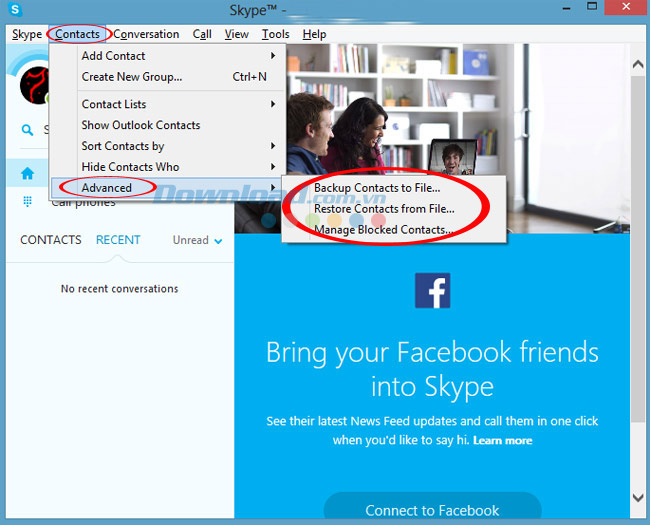This screenshot has width=650, height=525.
Task: Open the View menu
Action: [x=236, y=34]
